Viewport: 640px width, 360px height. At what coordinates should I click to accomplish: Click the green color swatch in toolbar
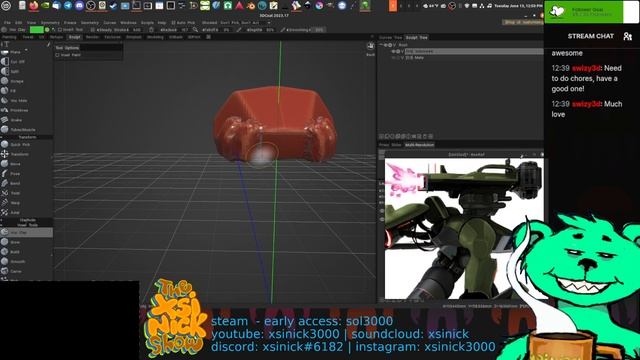36,30
